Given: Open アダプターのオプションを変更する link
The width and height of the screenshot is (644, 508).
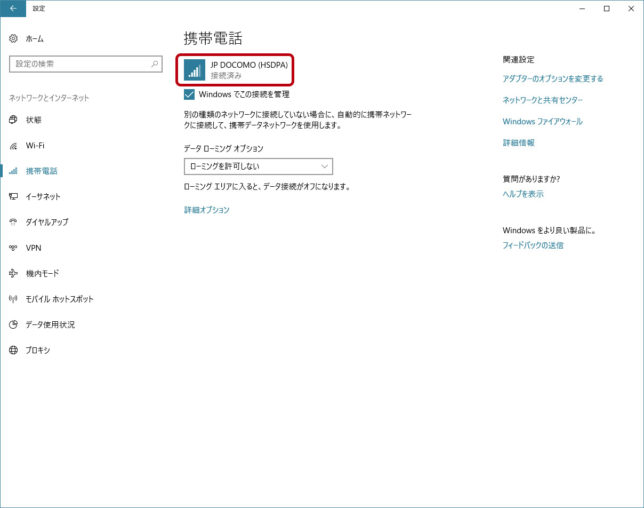Looking at the screenshot, I should click(553, 78).
